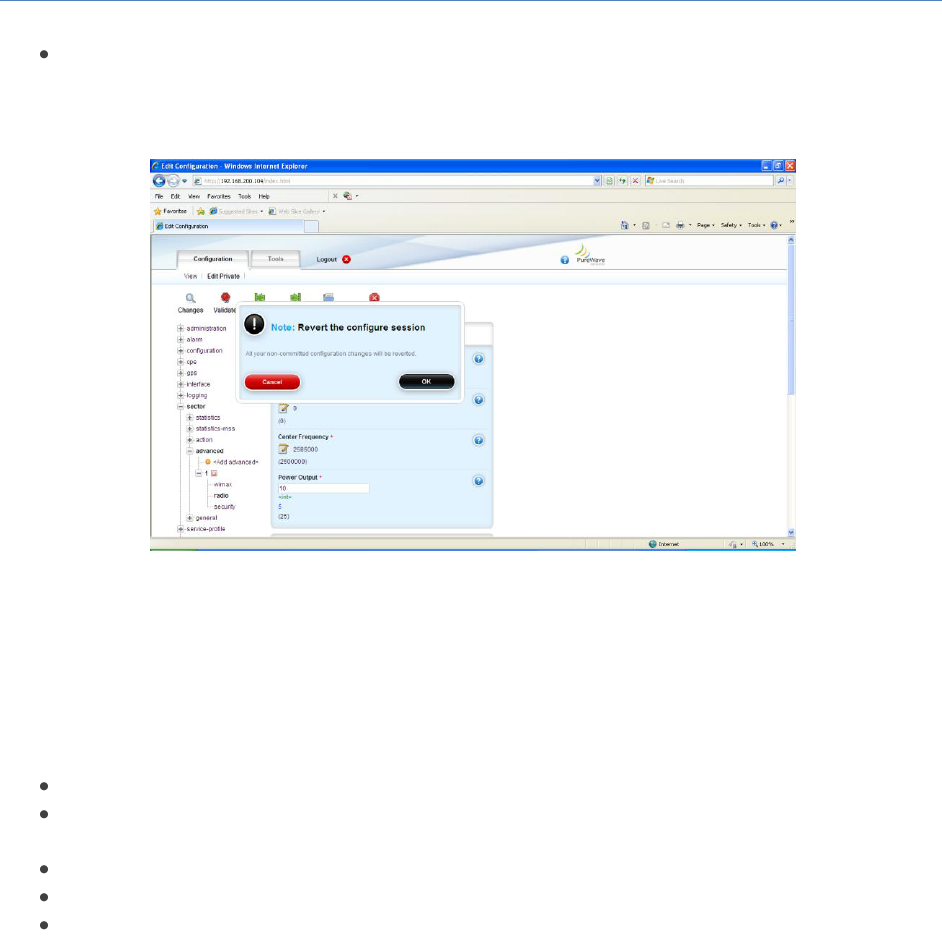The height and width of the screenshot is (937, 942).
Task: Collapse the sector tree node
Action: (x=180, y=407)
